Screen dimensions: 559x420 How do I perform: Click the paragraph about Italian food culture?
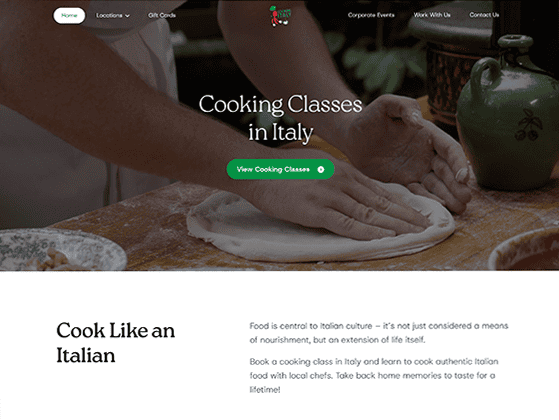(x=379, y=333)
